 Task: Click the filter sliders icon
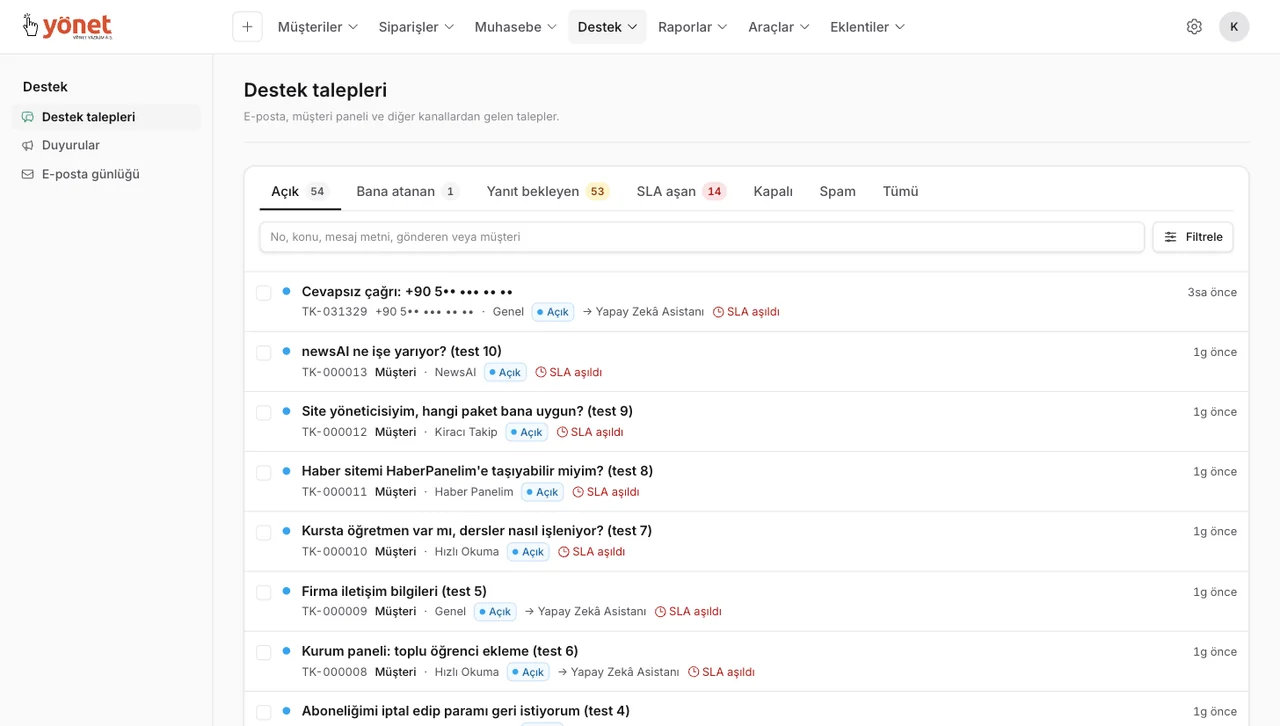click(x=1170, y=237)
